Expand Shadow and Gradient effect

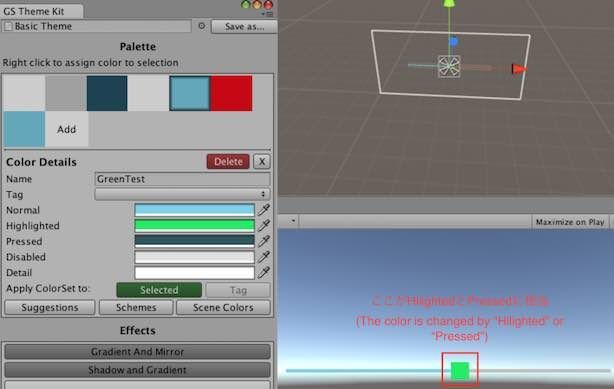tap(137, 370)
